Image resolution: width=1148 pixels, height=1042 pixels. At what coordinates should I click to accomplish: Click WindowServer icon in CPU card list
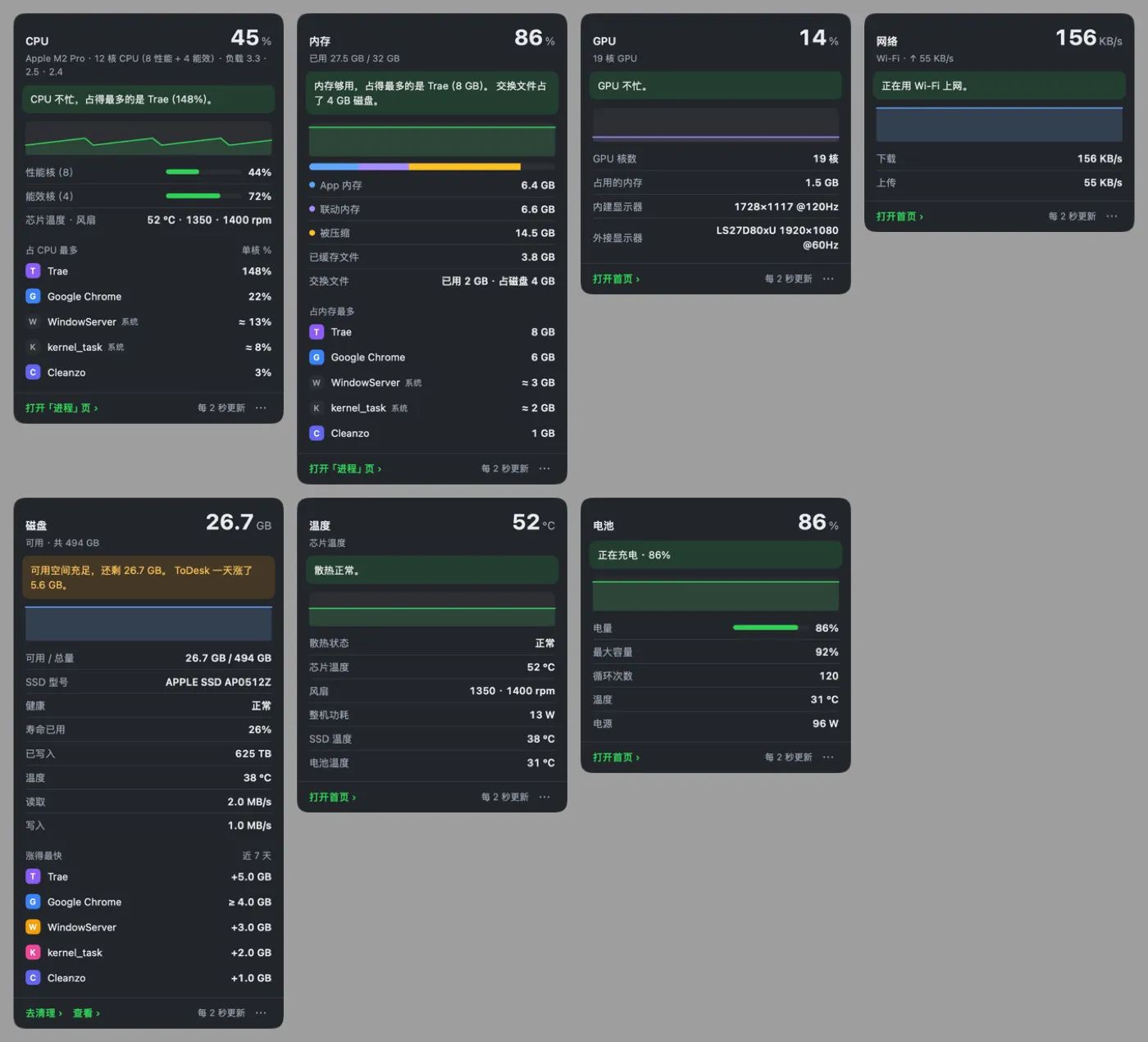click(x=33, y=322)
